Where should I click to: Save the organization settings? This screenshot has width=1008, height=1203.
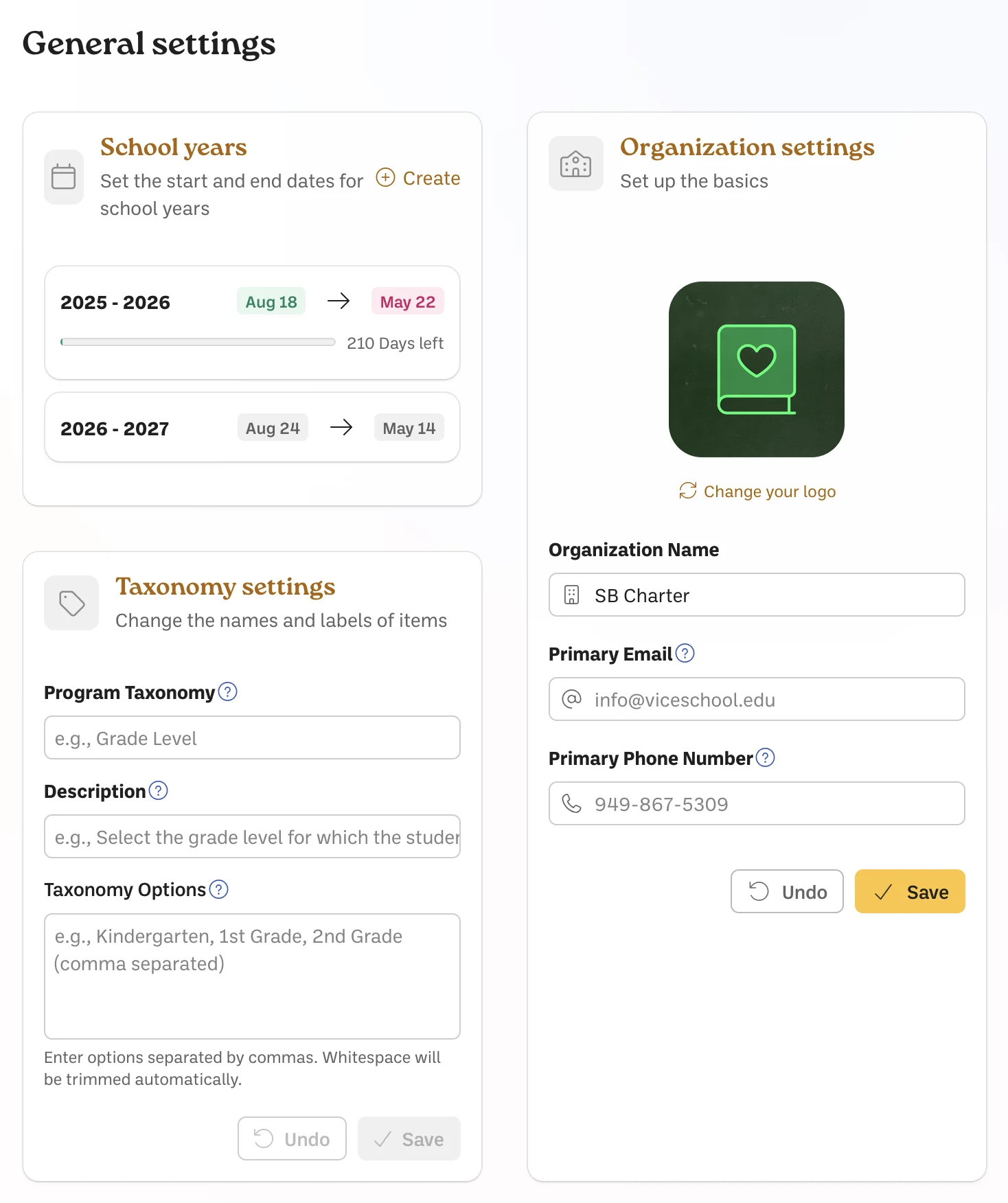pos(910,891)
